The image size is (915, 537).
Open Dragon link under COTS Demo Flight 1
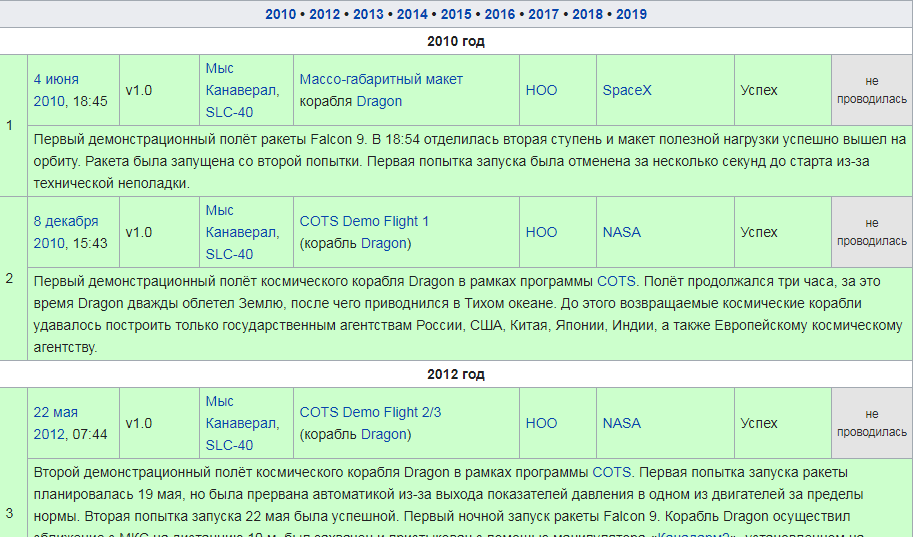pos(383,243)
